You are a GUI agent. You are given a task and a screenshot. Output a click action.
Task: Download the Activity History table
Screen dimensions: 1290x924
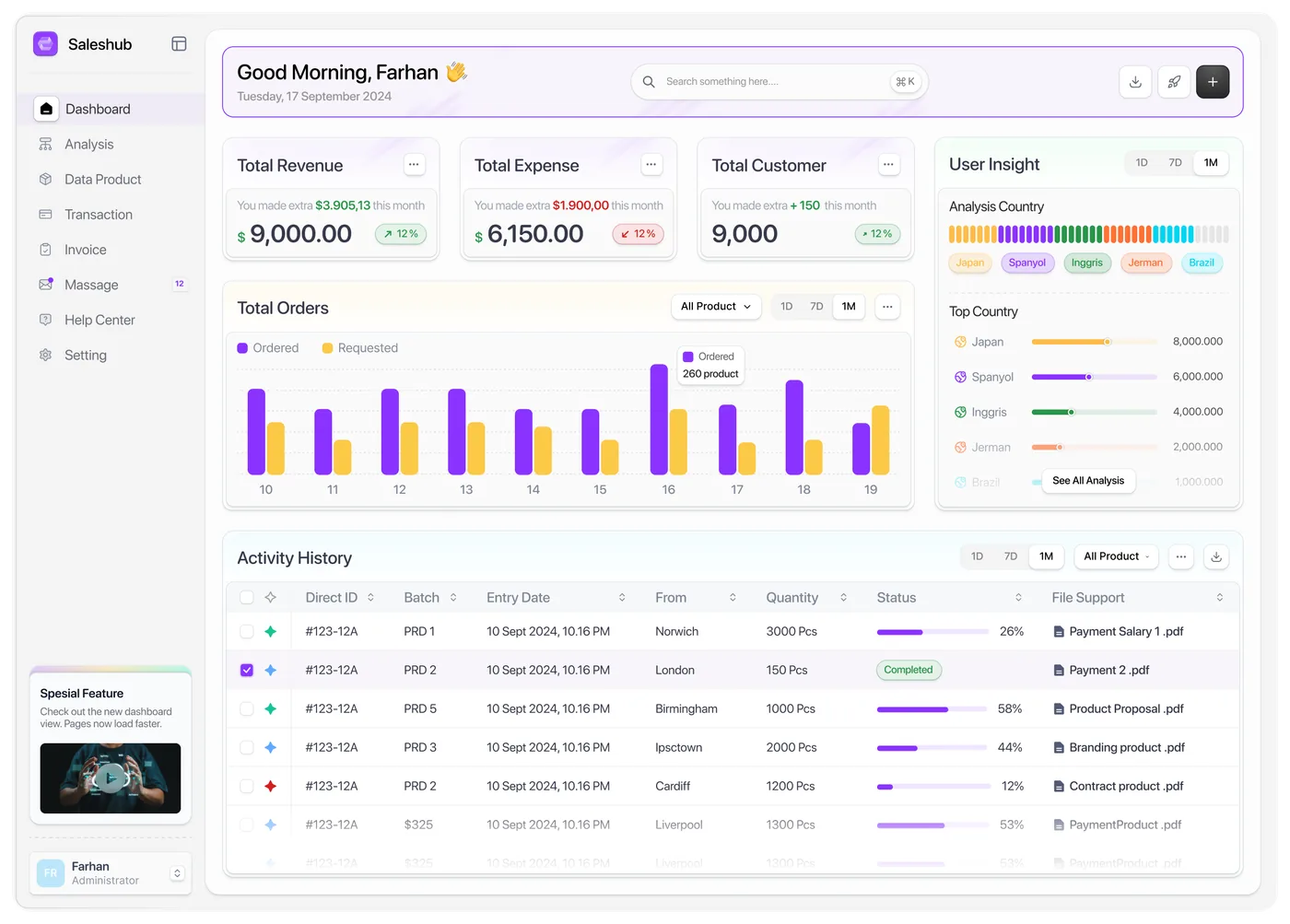coord(1216,556)
